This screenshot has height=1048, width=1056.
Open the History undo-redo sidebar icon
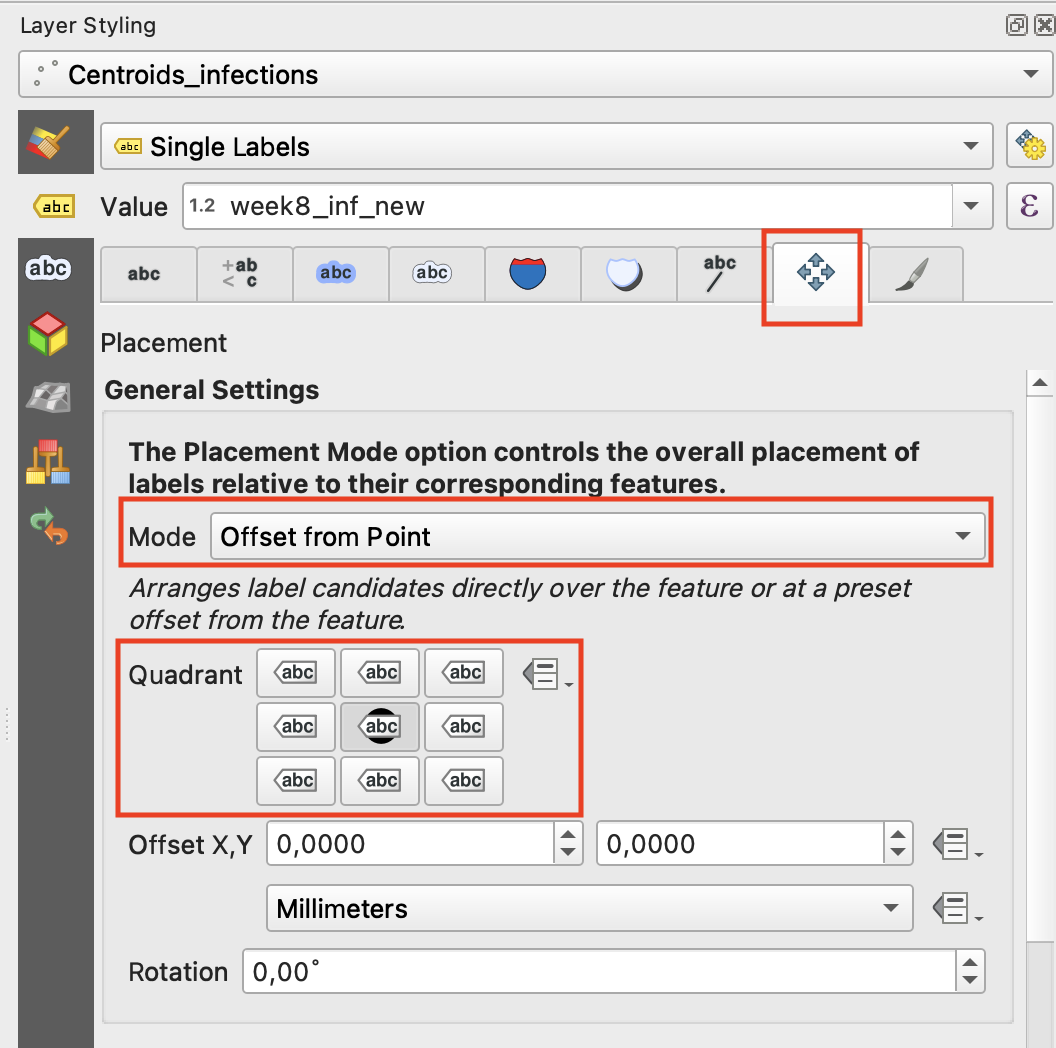pos(47,527)
